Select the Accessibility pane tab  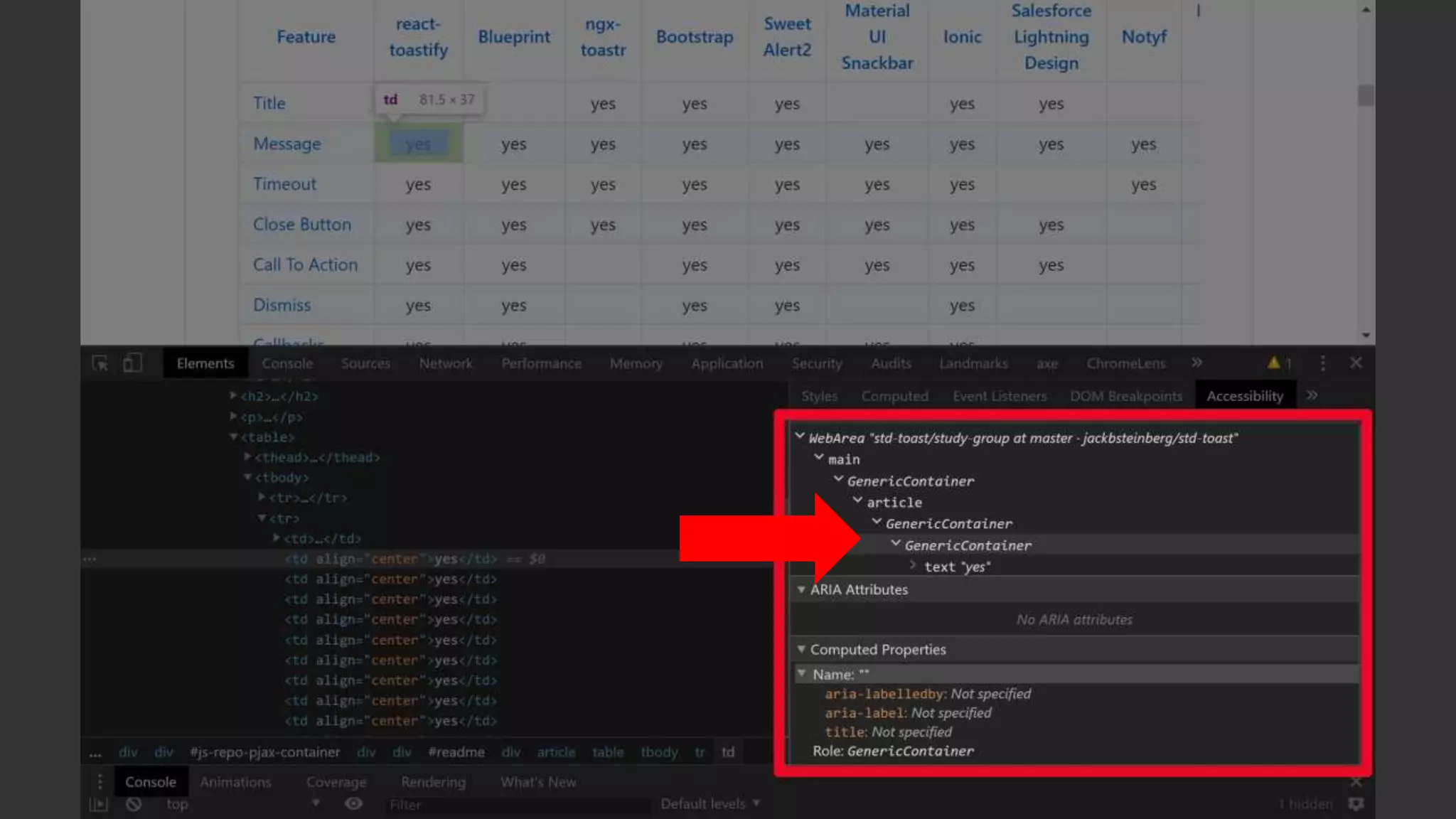pos(1245,396)
